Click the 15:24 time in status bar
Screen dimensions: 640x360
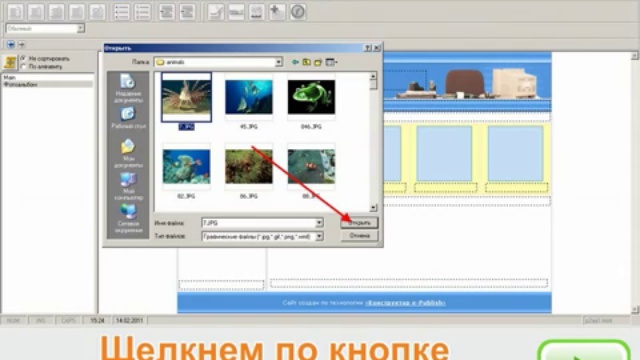(97, 321)
